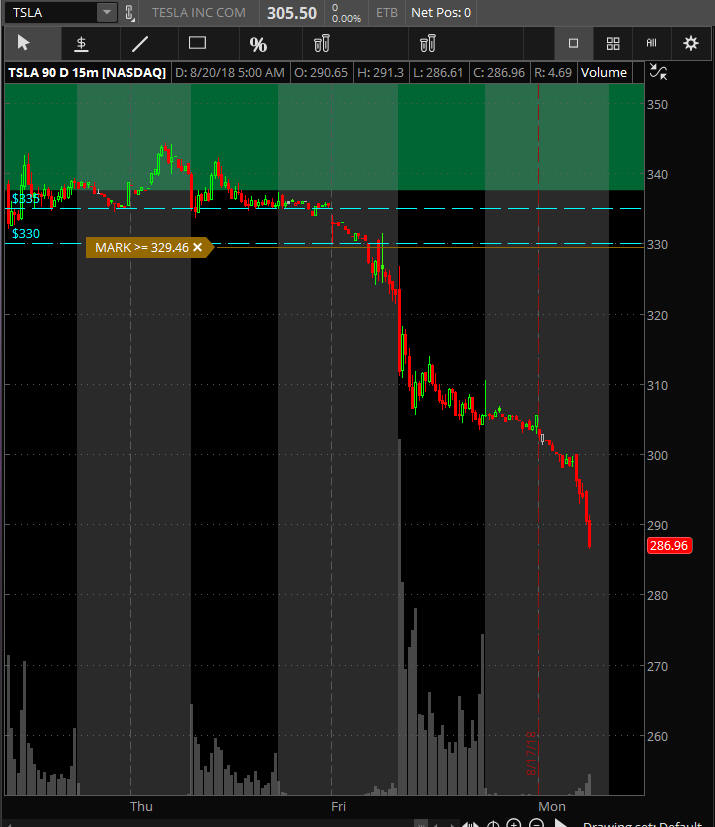Open the second flask studies icon
The height and width of the screenshot is (827, 715).
[428, 43]
